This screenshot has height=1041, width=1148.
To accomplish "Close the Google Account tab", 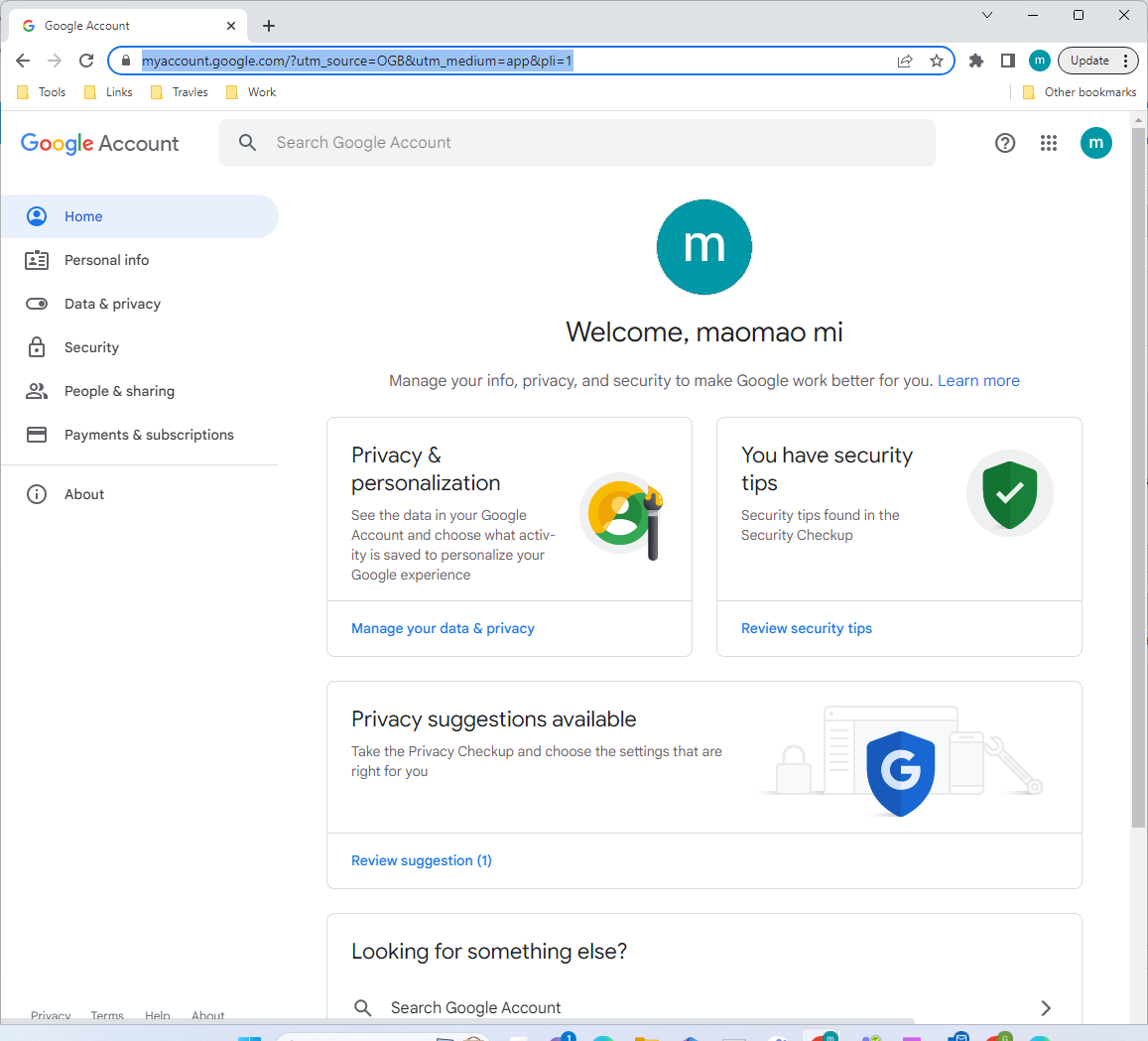I will [231, 26].
